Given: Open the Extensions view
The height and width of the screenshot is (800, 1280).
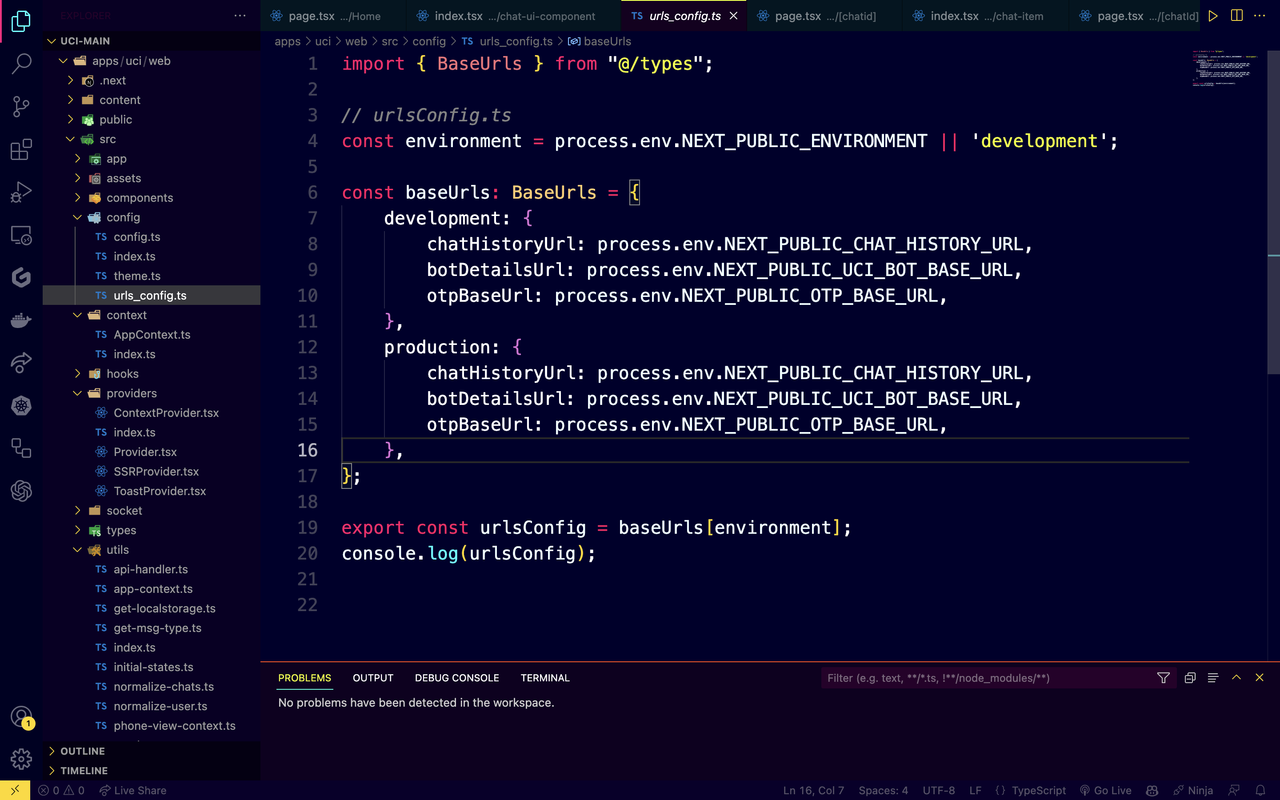Looking at the screenshot, I should pyautogui.click(x=21, y=150).
